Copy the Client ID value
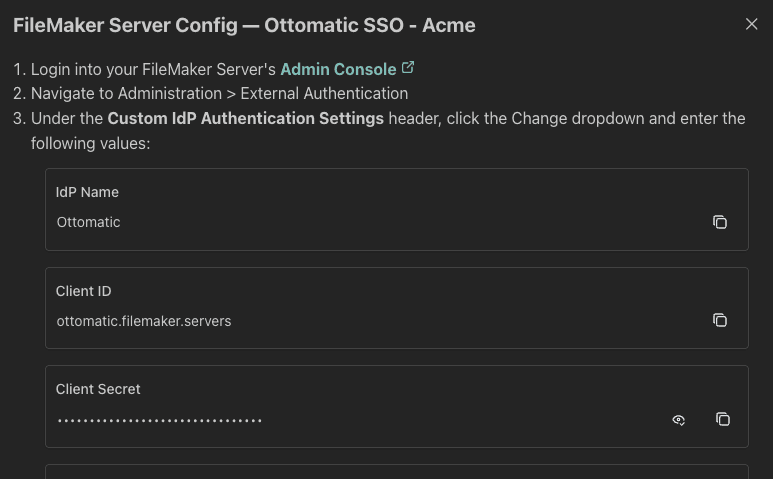 719,320
